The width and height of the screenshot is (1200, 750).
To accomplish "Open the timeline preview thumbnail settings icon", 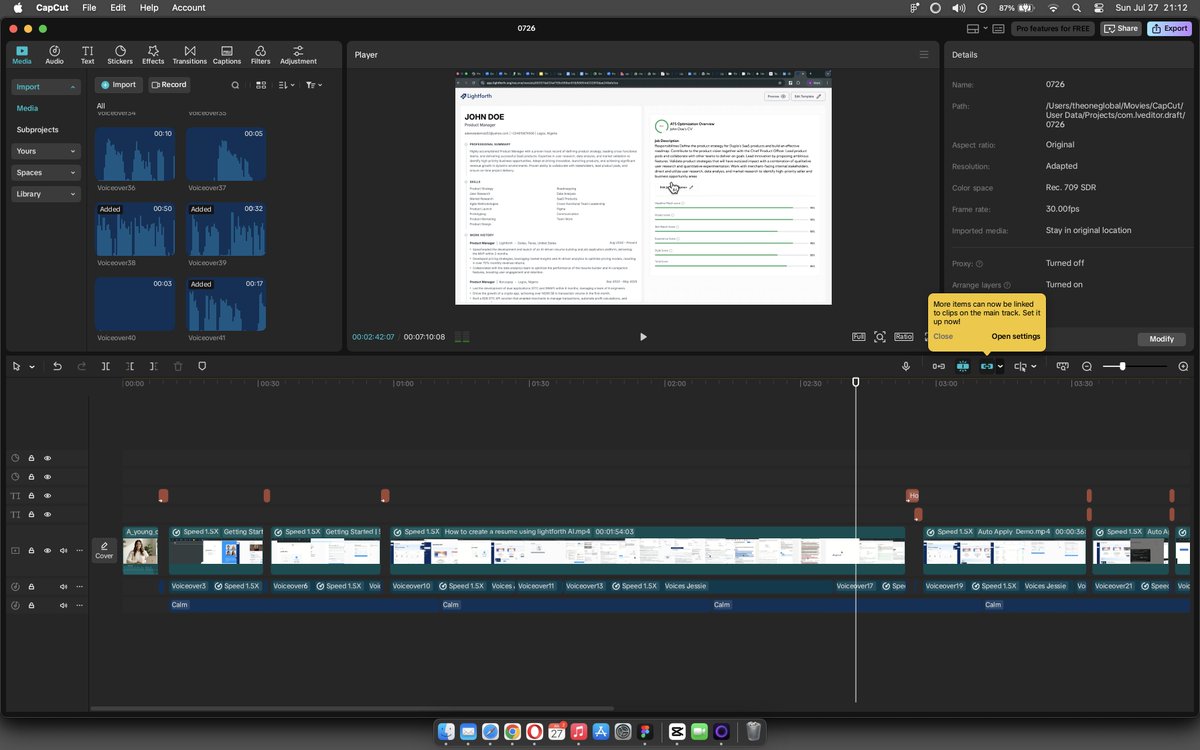I will tap(1063, 367).
